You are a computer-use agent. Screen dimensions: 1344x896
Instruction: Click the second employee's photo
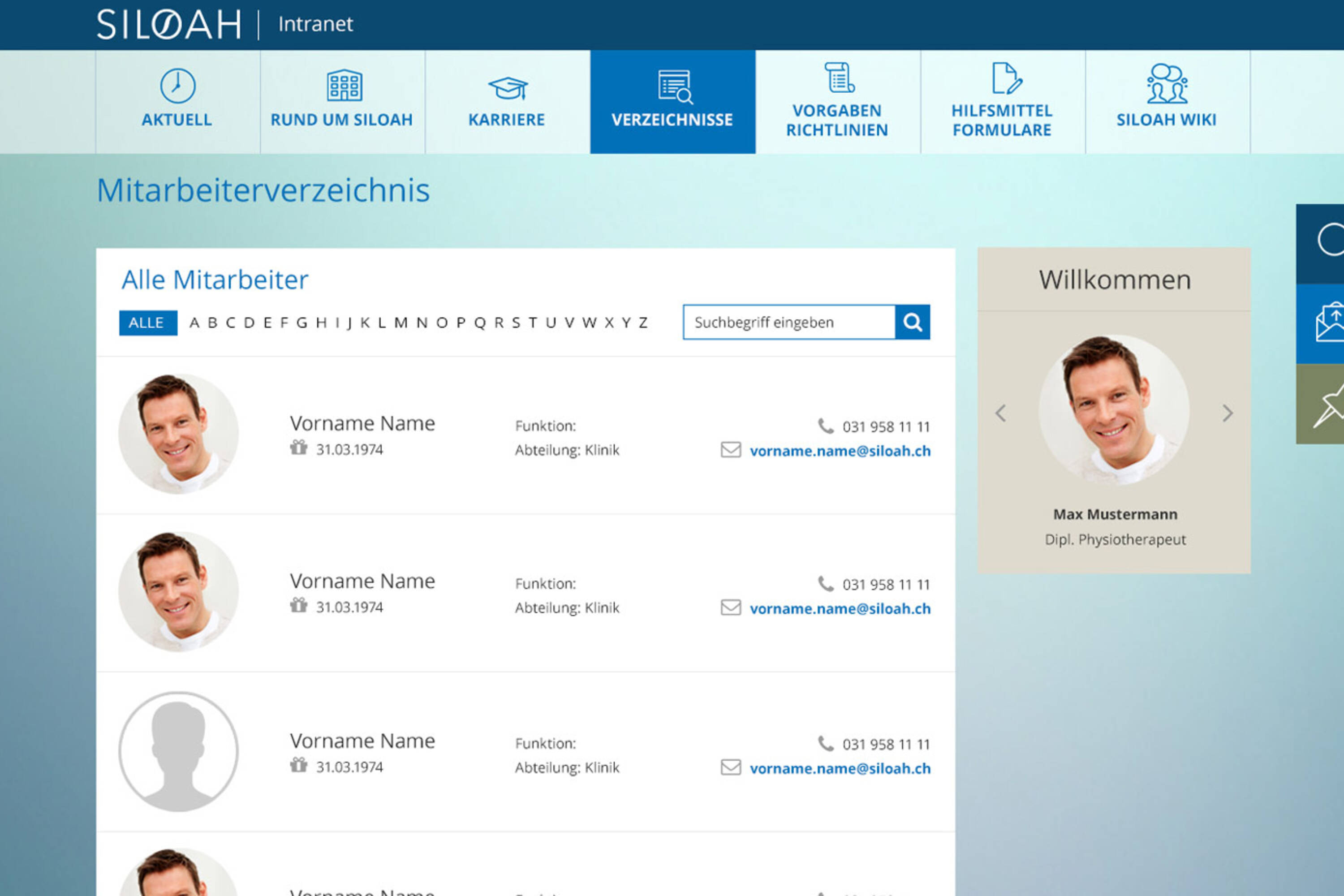[x=178, y=591]
